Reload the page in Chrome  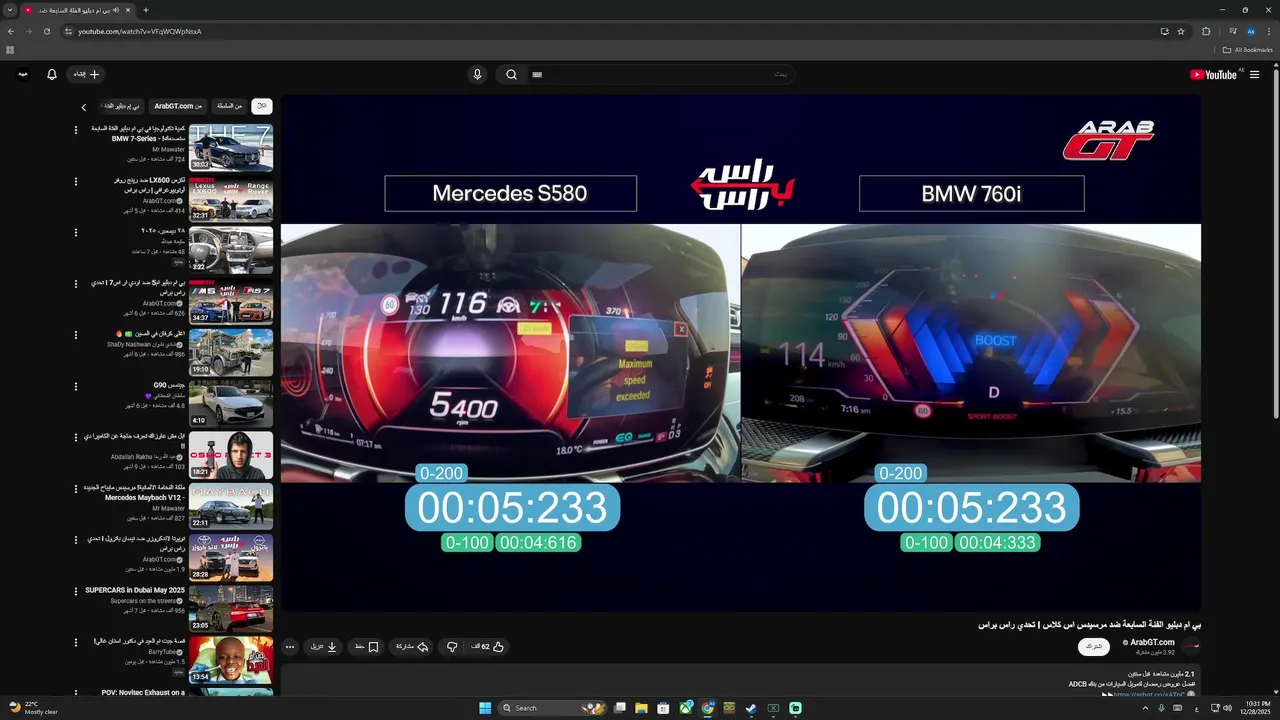(46, 31)
